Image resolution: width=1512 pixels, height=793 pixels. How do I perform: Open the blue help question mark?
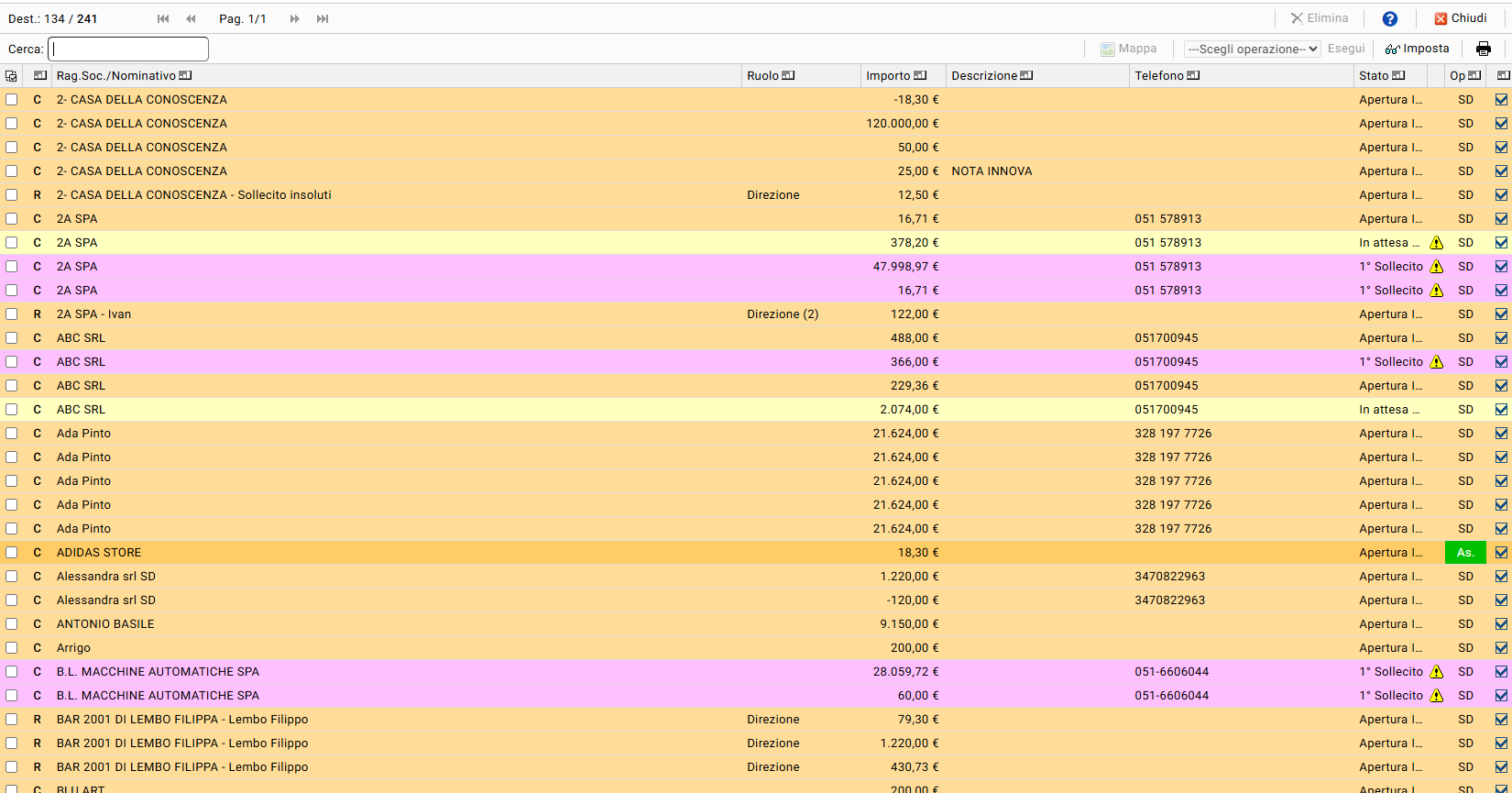tap(1390, 18)
